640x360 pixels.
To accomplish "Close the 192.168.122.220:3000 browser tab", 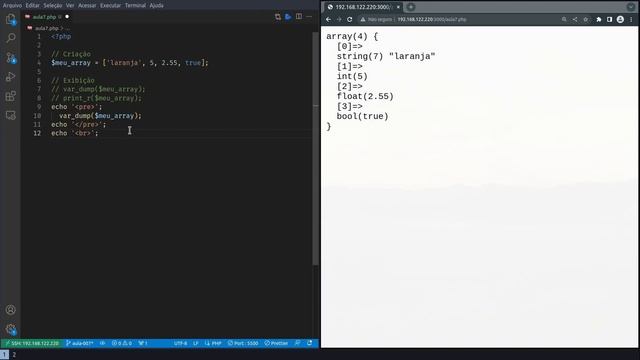I will click(x=398, y=7).
